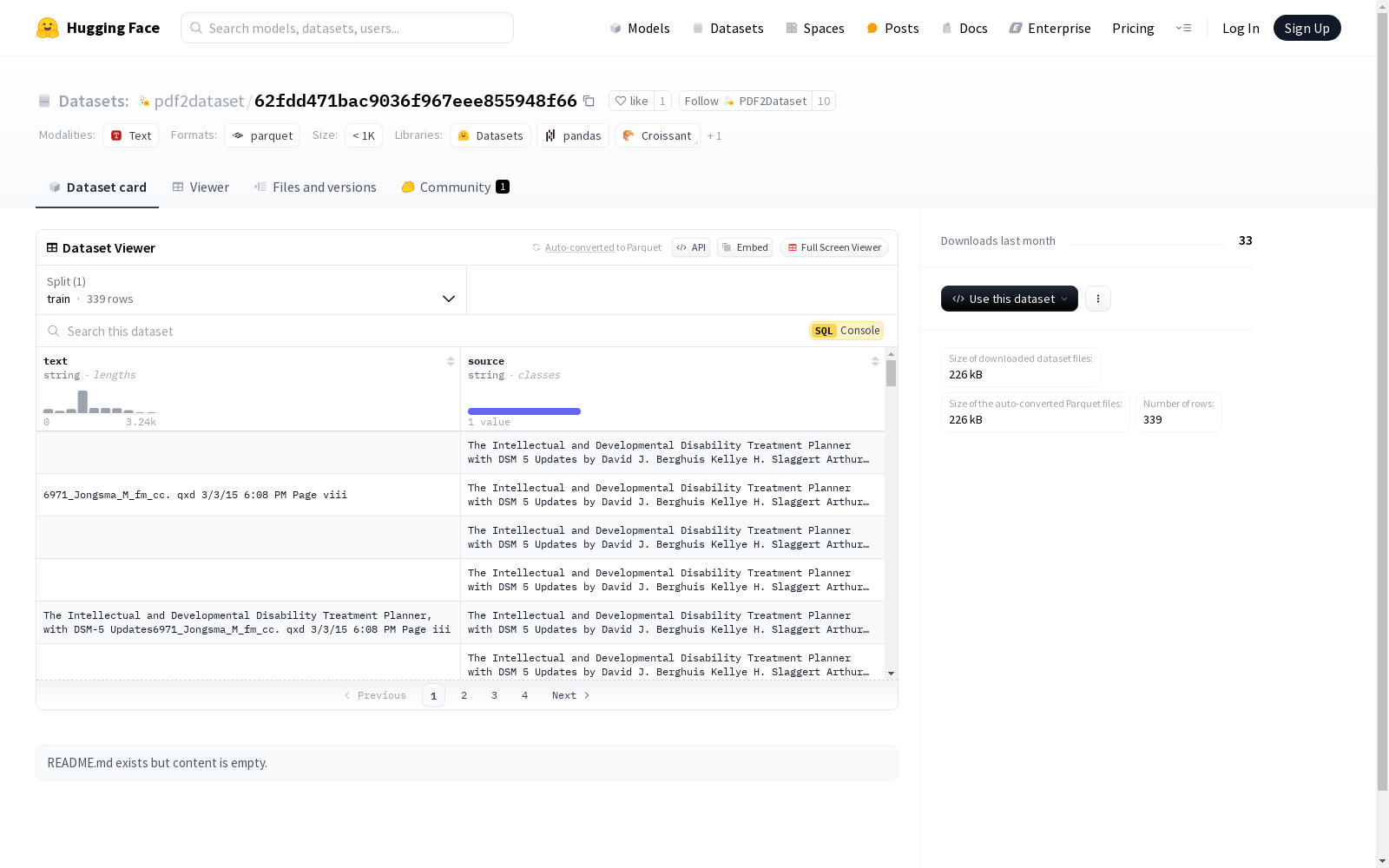The image size is (1389, 868).
Task: Click the Sign Up button
Action: tap(1307, 28)
